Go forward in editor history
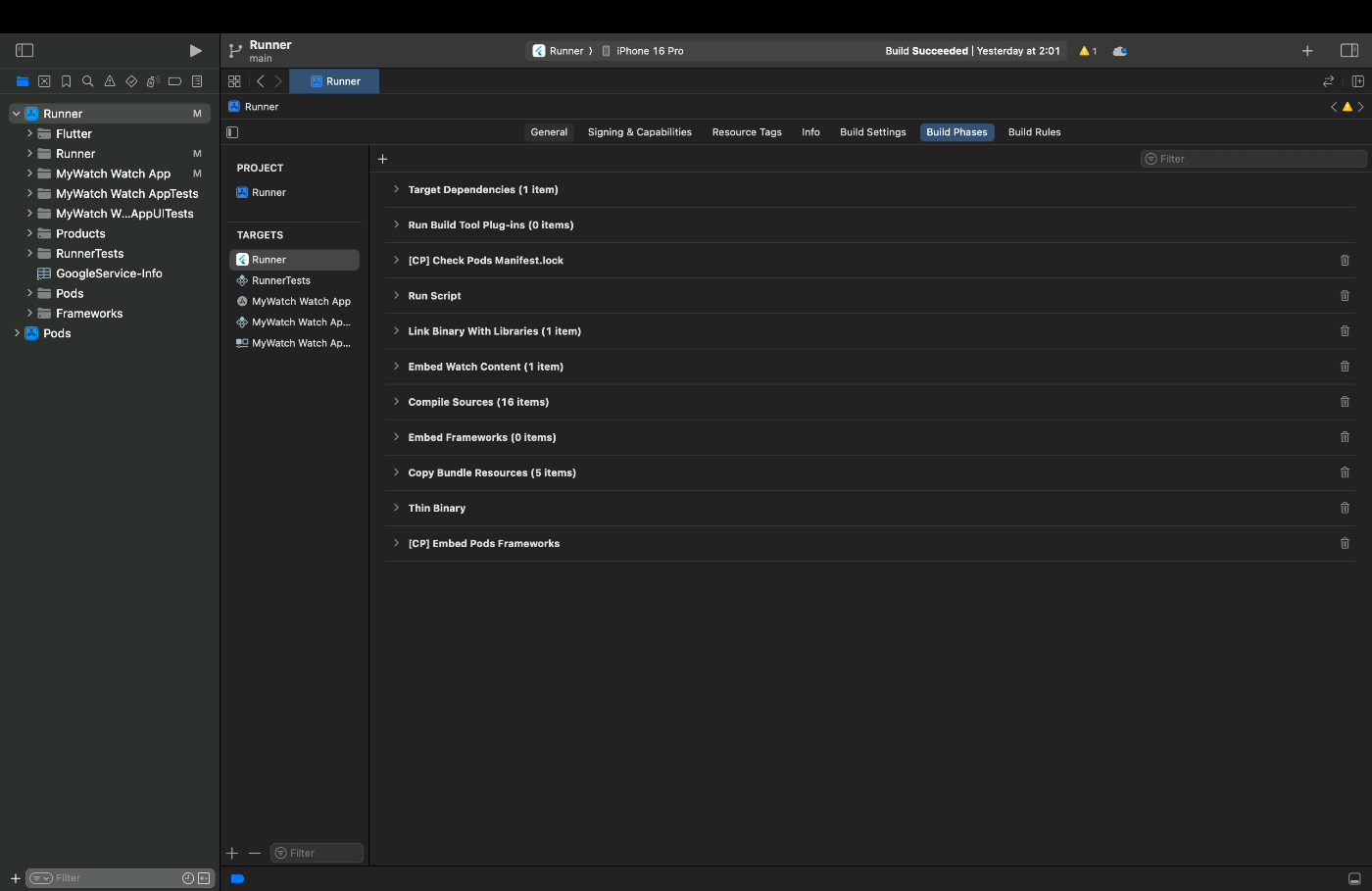This screenshot has height=891, width=1372. tap(278, 81)
